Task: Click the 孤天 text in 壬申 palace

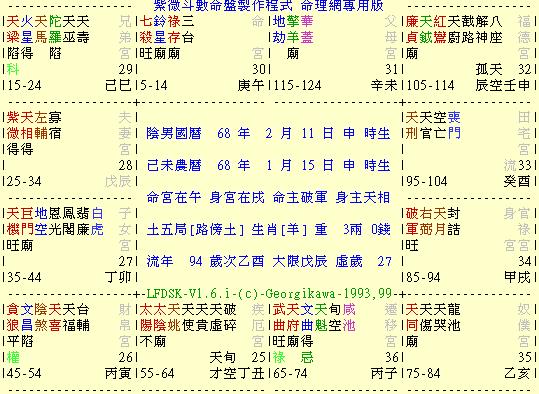Action: (x=489, y=69)
